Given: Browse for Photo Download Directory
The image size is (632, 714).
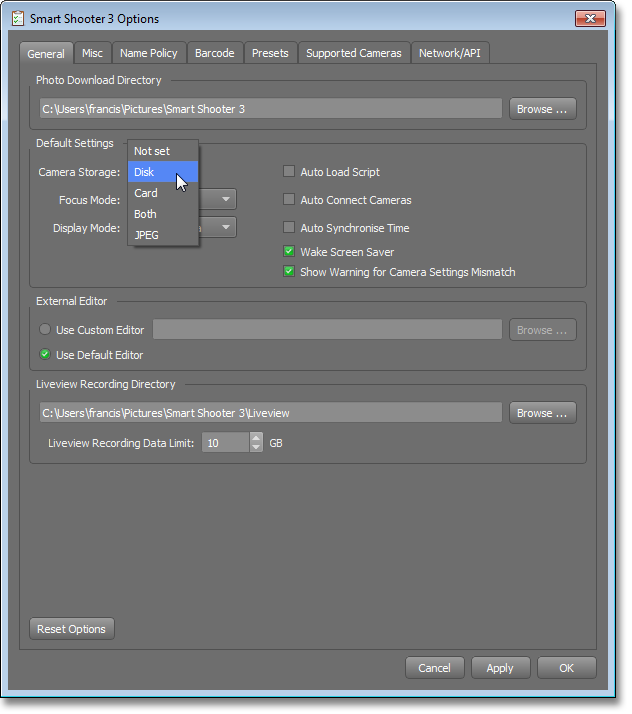Looking at the screenshot, I should (542, 109).
